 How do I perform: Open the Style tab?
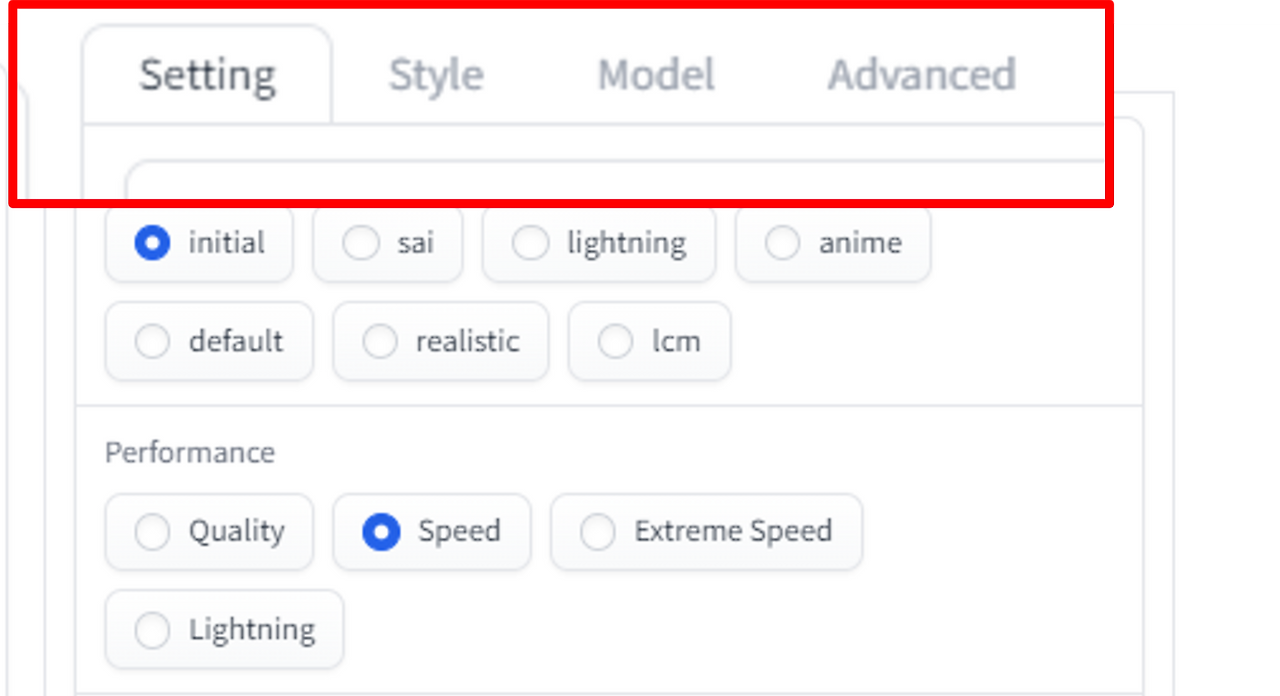[436, 75]
